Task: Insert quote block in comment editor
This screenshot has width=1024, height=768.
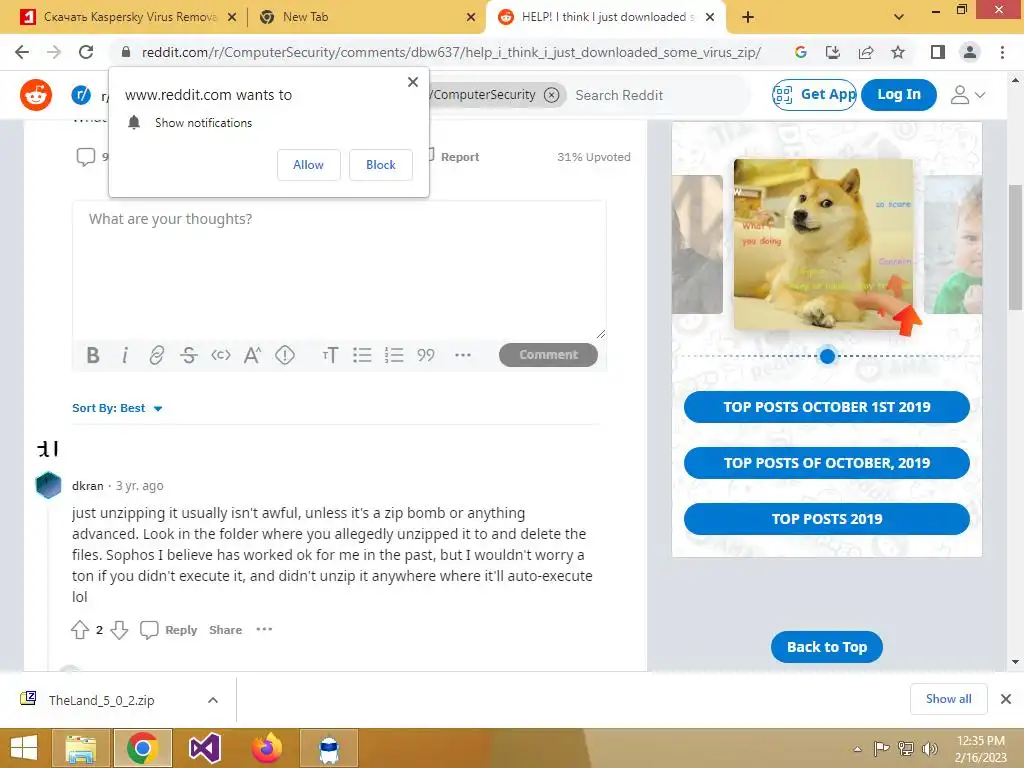Action: [426, 355]
